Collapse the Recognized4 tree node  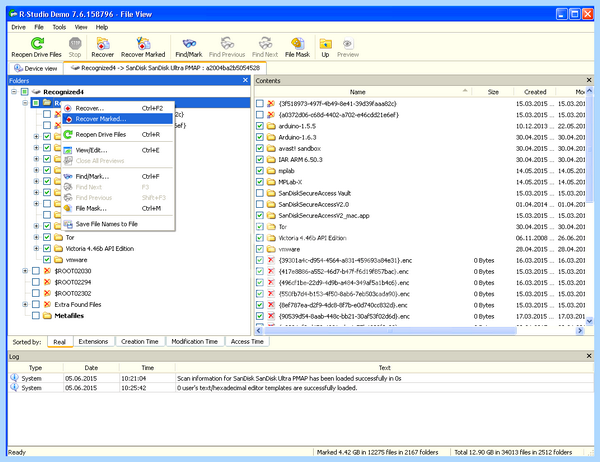coord(14,92)
